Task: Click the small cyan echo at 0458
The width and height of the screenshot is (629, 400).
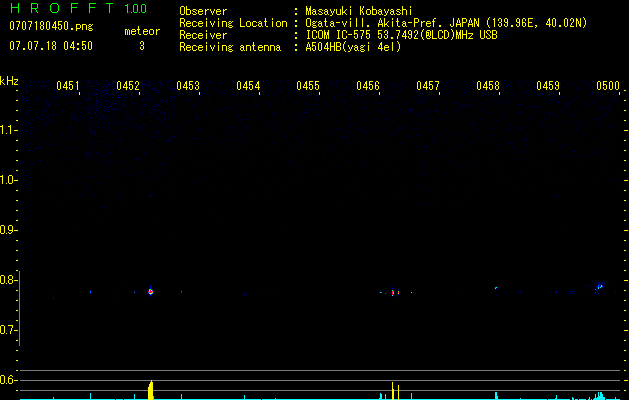Action: [x=496, y=288]
